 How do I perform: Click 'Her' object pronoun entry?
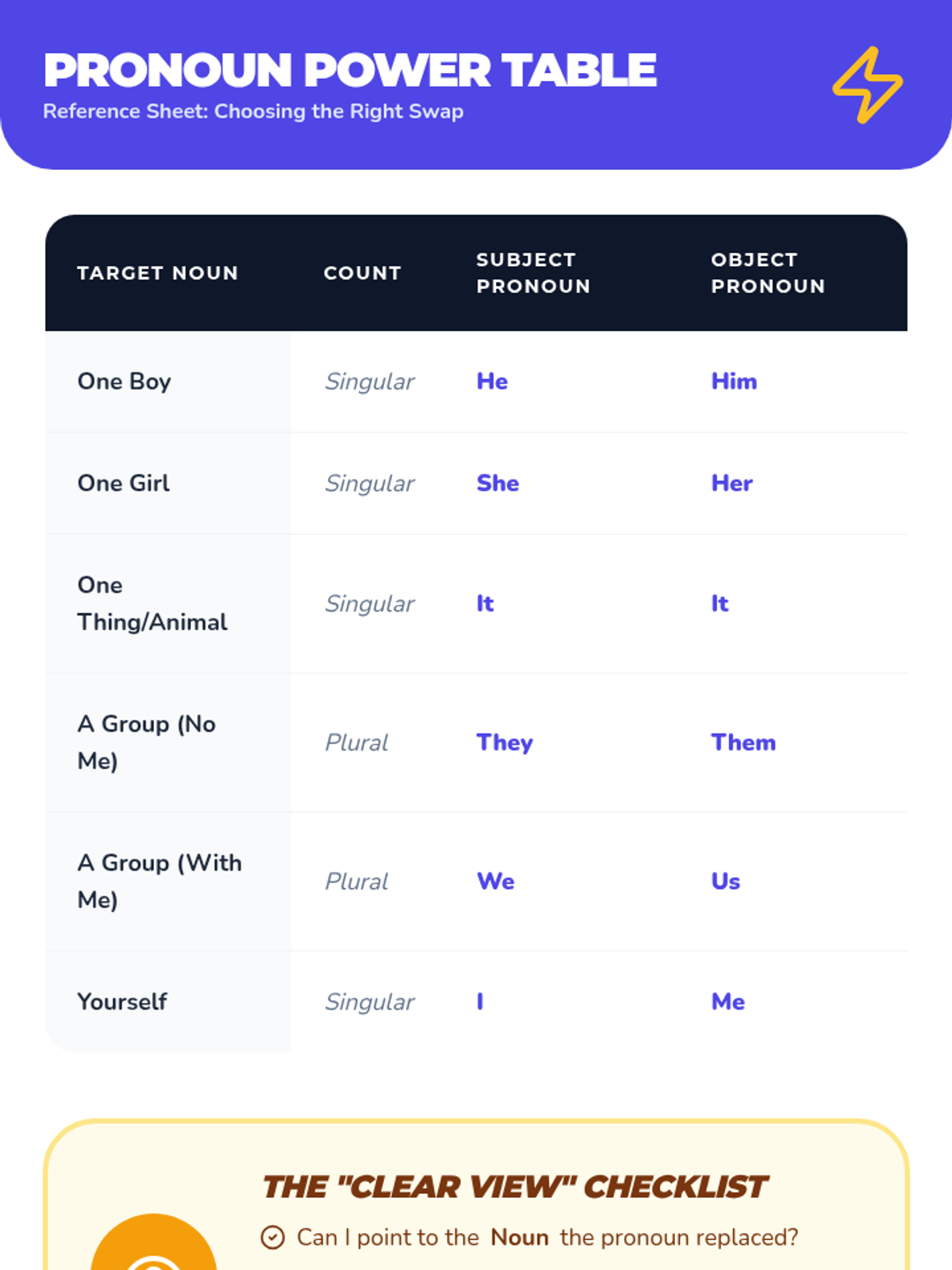click(x=731, y=483)
